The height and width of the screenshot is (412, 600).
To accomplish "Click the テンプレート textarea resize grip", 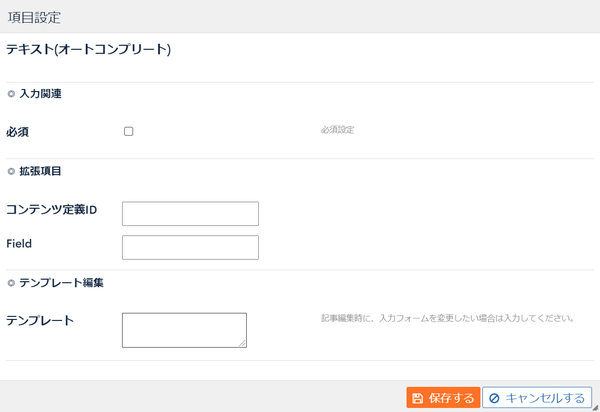I will tap(243, 344).
